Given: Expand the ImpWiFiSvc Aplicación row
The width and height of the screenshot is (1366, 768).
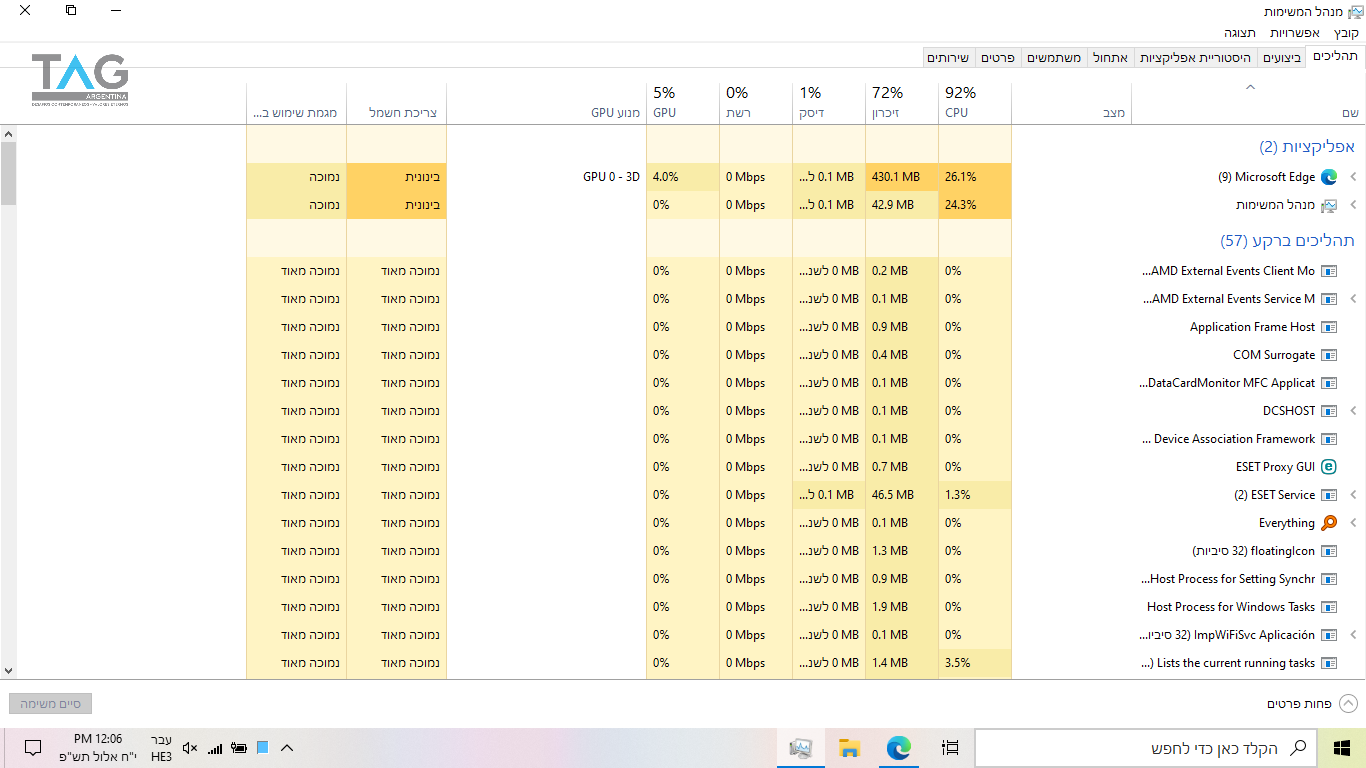Looking at the screenshot, I should pyautogui.click(x=1354, y=635).
